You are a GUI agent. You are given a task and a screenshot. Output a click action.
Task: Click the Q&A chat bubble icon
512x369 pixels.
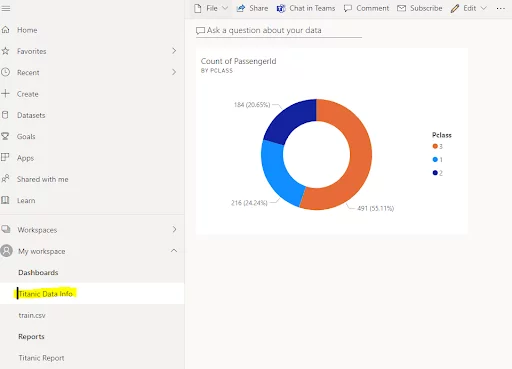[200, 31]
